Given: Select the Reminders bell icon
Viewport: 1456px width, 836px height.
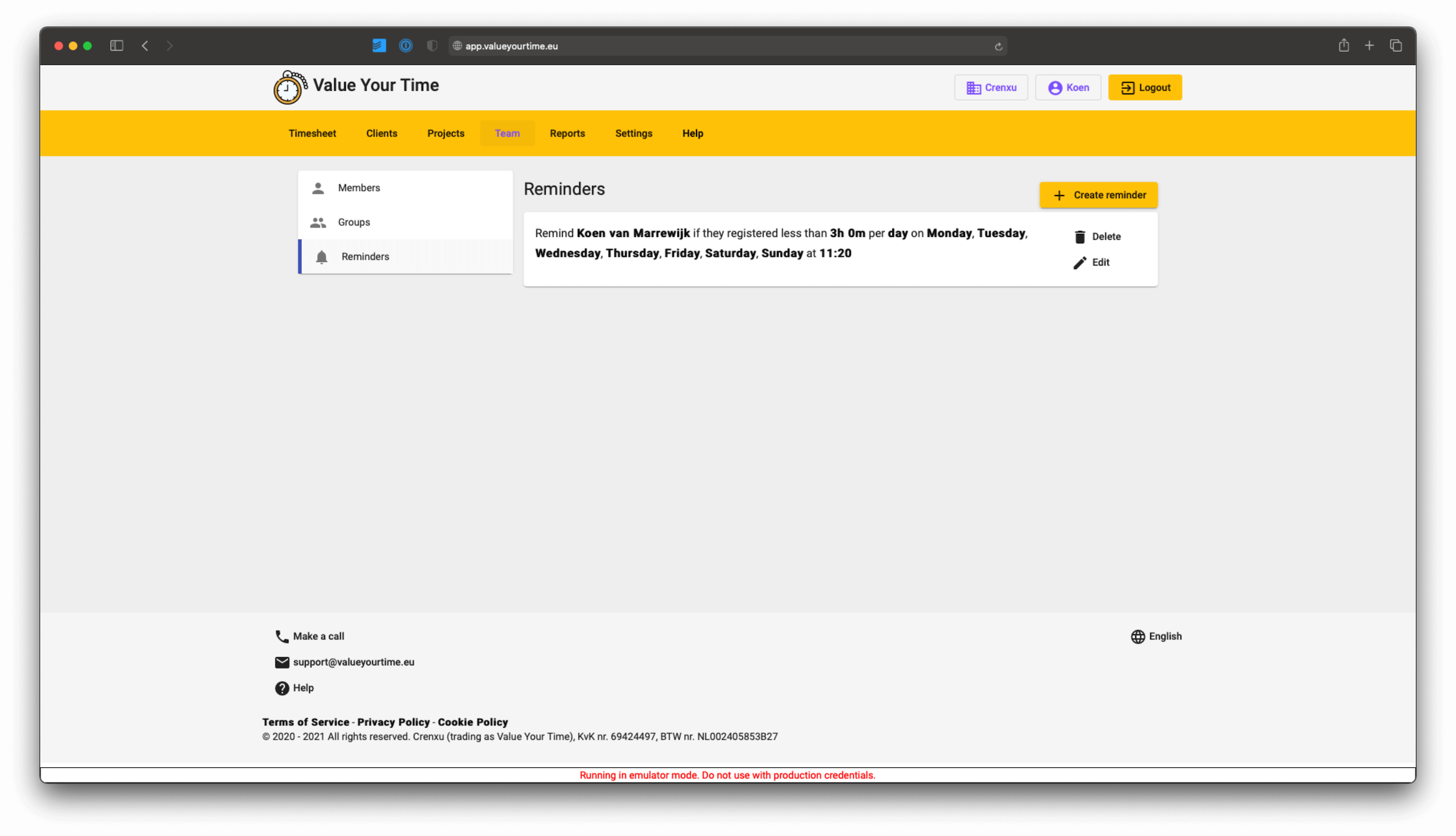Looking at the screenshot, I should tap(321, 256).
